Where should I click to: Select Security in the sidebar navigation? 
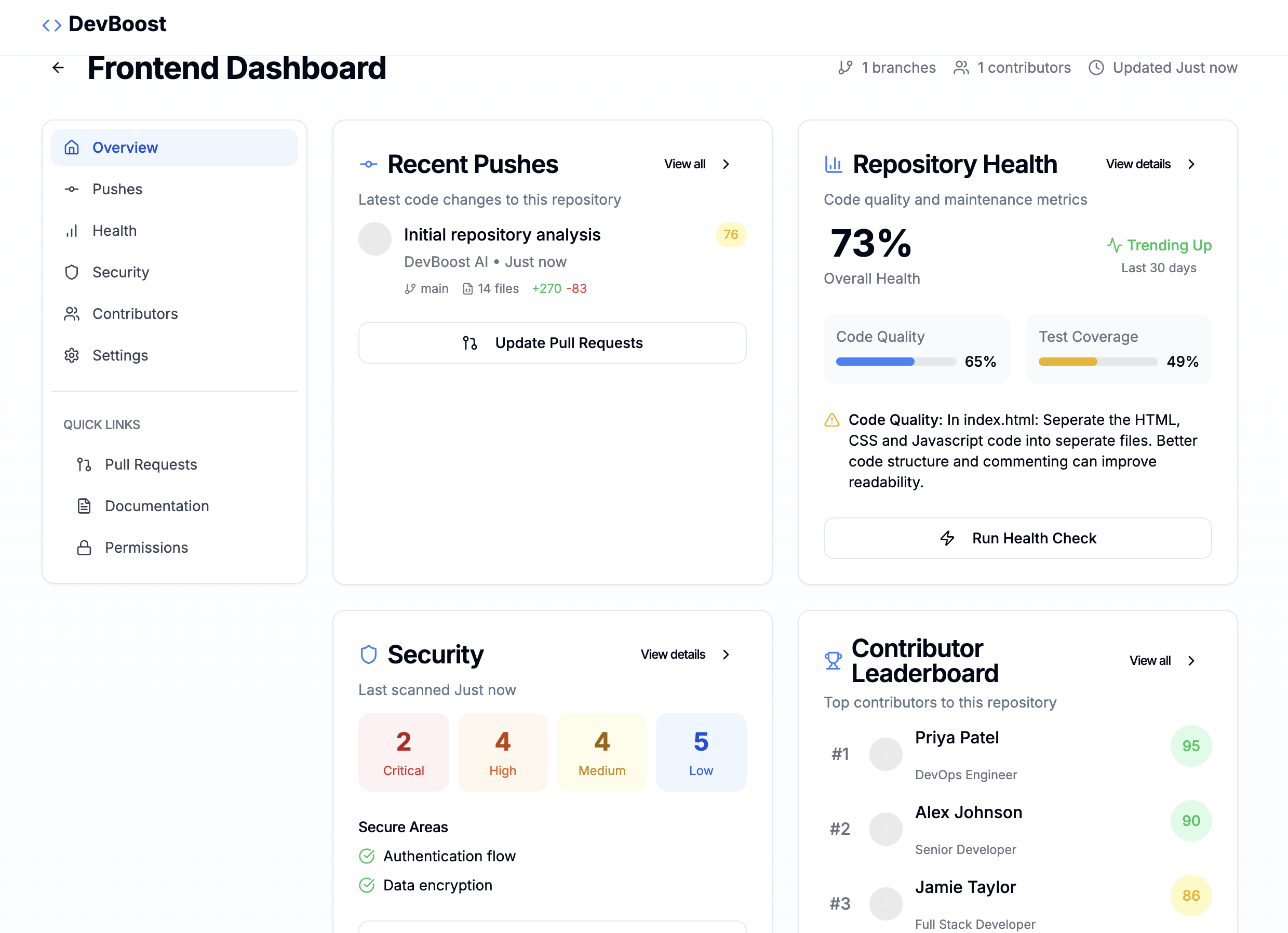point(120,272)
